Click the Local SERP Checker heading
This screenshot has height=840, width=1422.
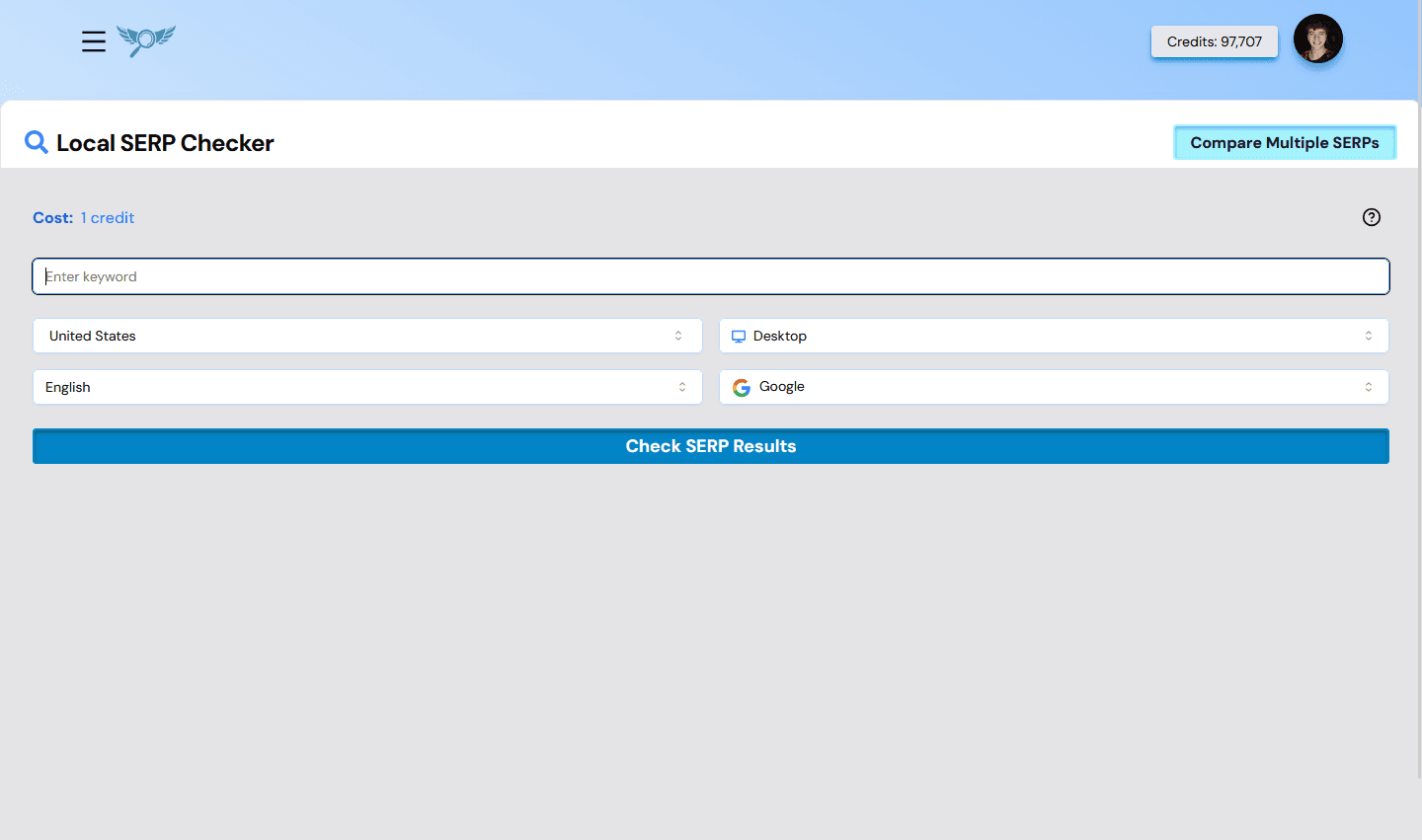(165, 142)
